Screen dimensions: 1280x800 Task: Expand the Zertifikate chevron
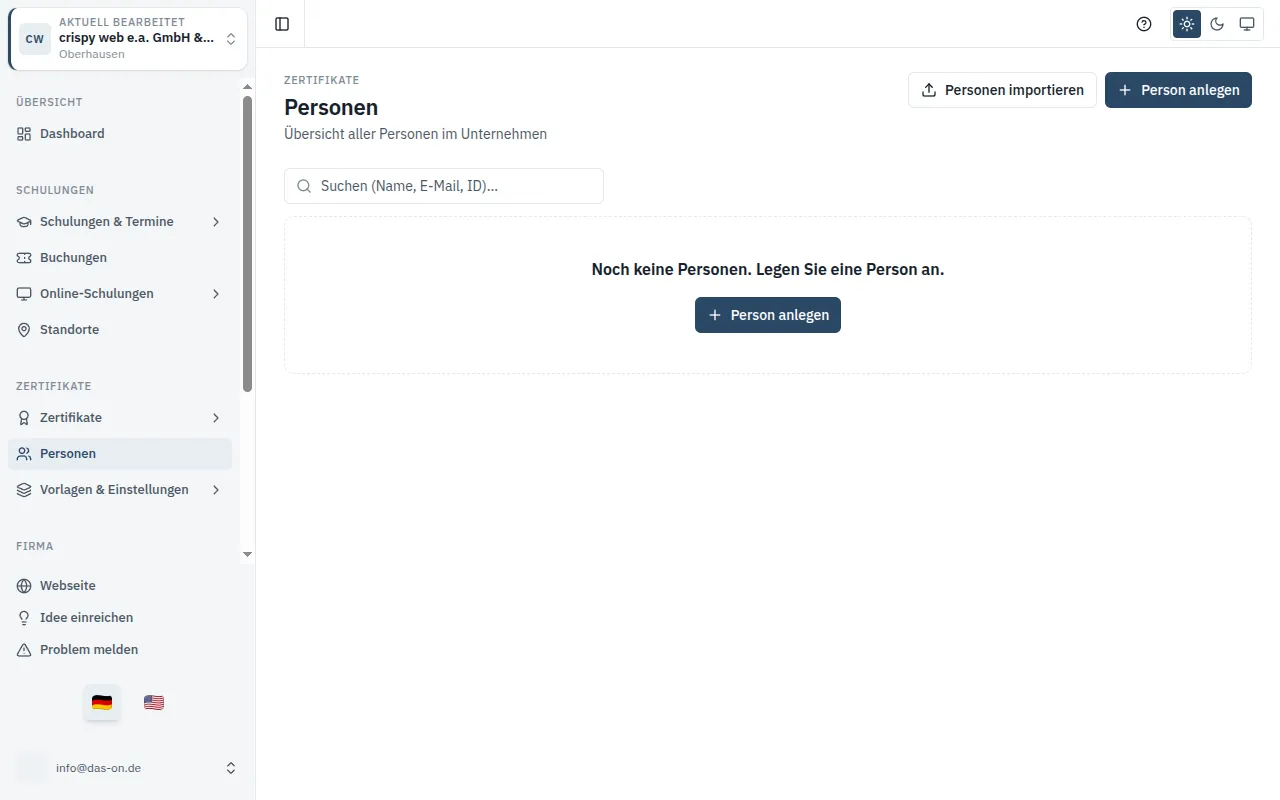coord(216,418)
